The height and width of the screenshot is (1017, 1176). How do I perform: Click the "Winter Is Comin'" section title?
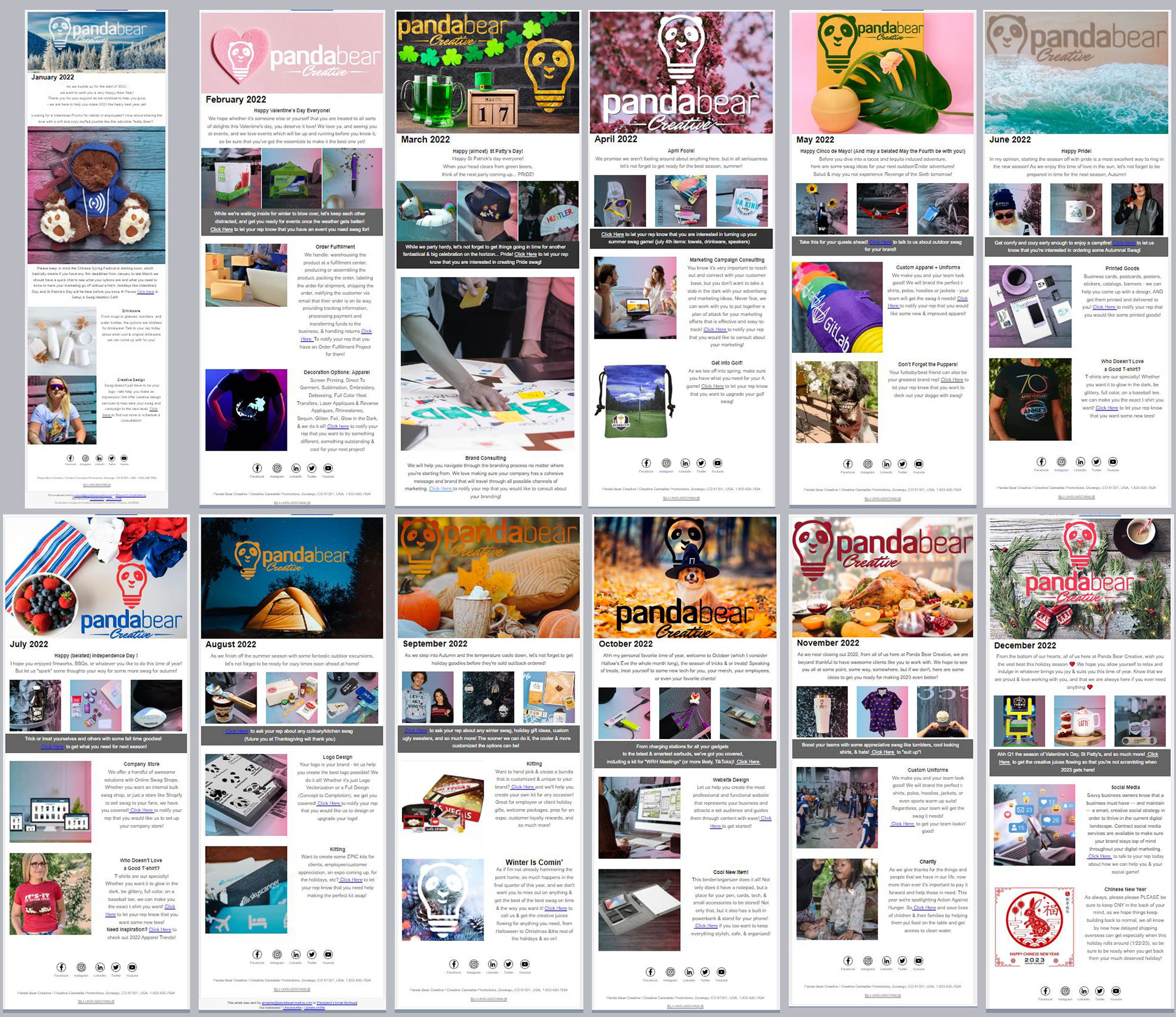[x=534, y=862]
